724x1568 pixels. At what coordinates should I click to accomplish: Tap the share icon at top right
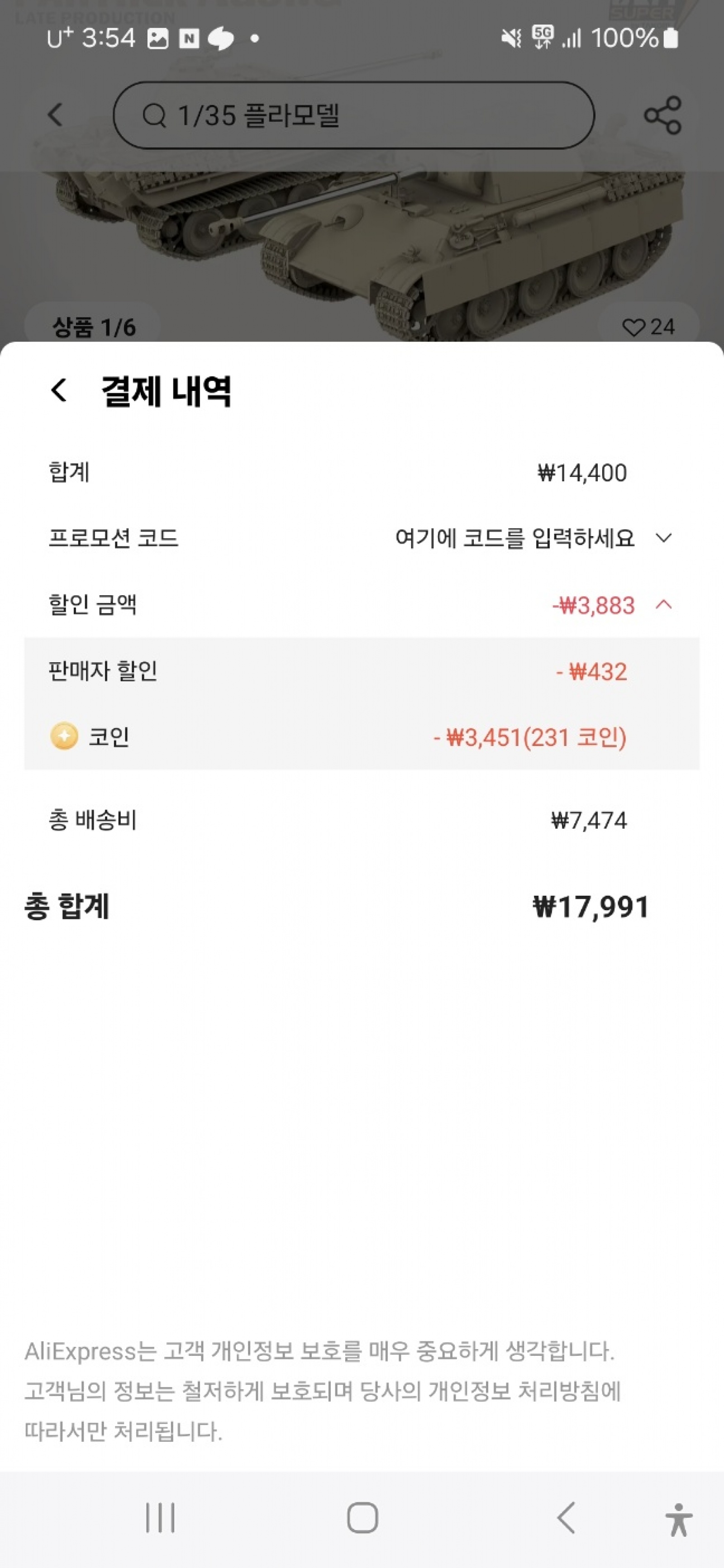pos(662,115)
